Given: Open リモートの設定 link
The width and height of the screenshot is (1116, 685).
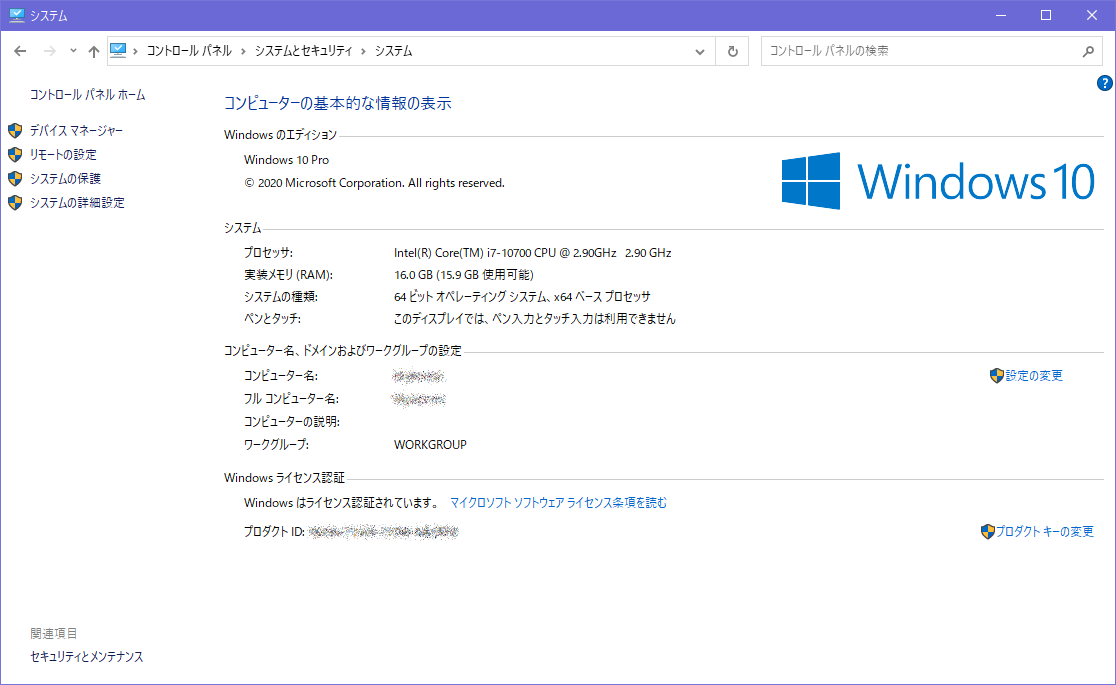Looking at the screenshot, I should pos(63,155).
